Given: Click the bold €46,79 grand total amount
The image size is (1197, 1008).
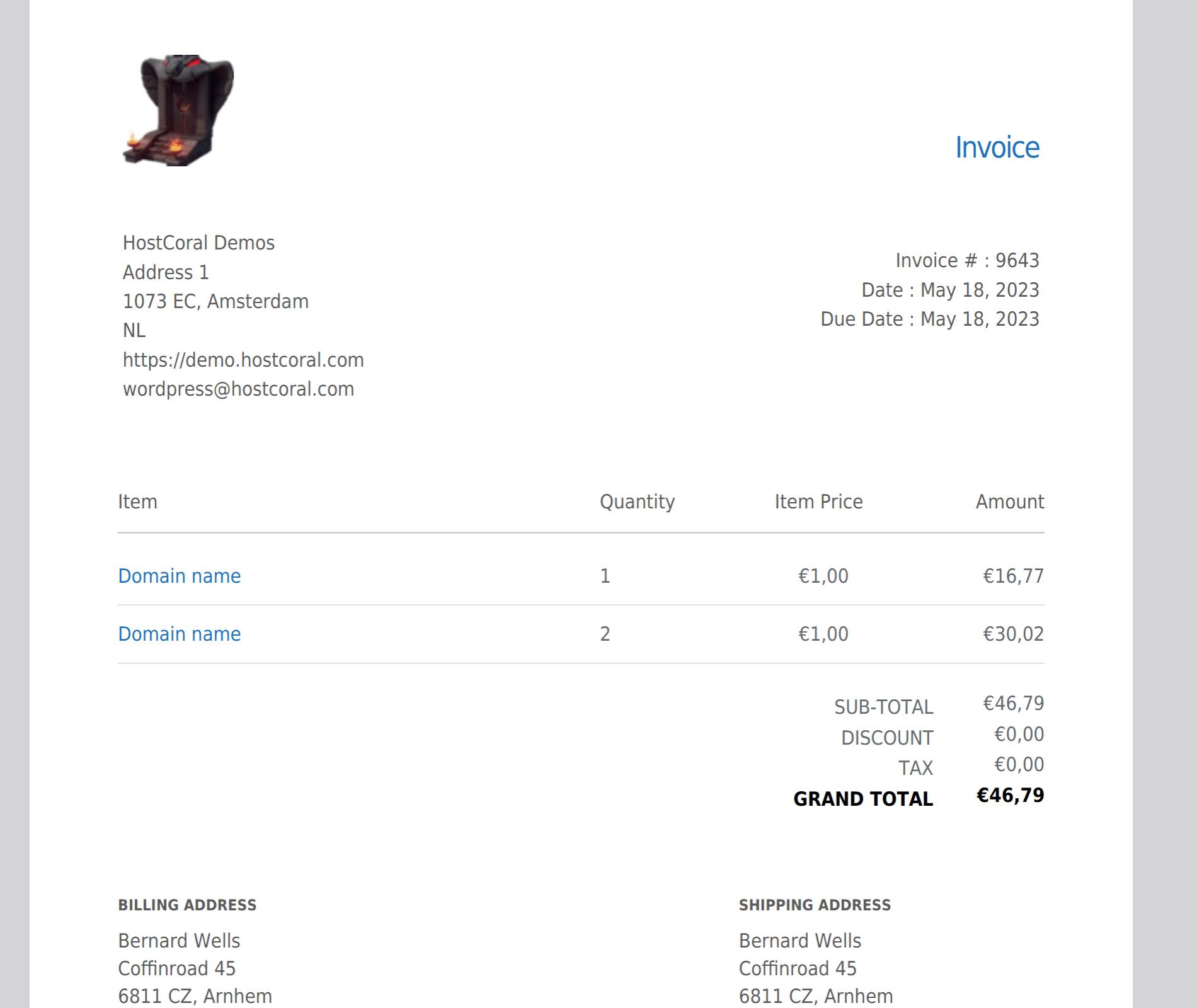Looking at the screenshot, I should 1010,796.
